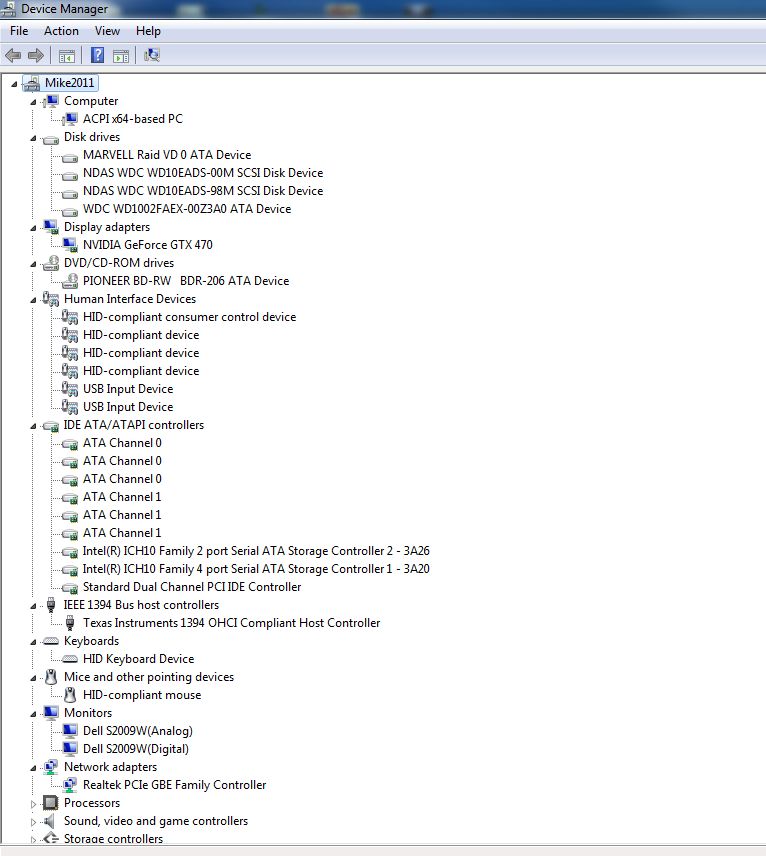This screenshot has width=766, height=856.
Task: Click the NVIDIA GeForce GTX 470 device icon
Action: click(70, 245)
